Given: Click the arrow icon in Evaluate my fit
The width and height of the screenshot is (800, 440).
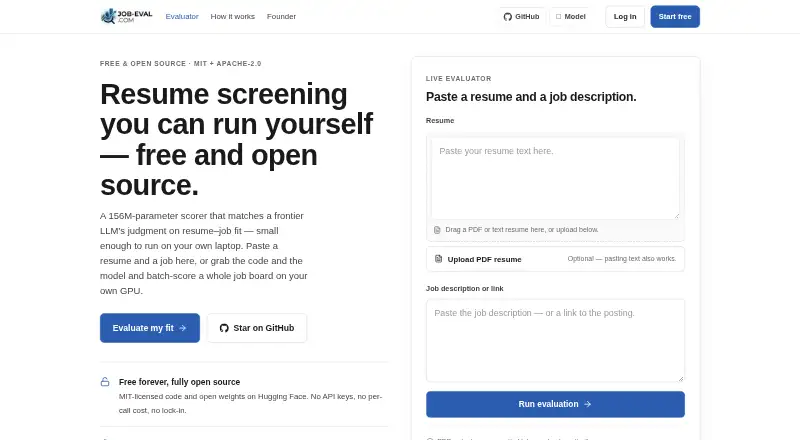Looking at the screenshot, I should point(183,328).
